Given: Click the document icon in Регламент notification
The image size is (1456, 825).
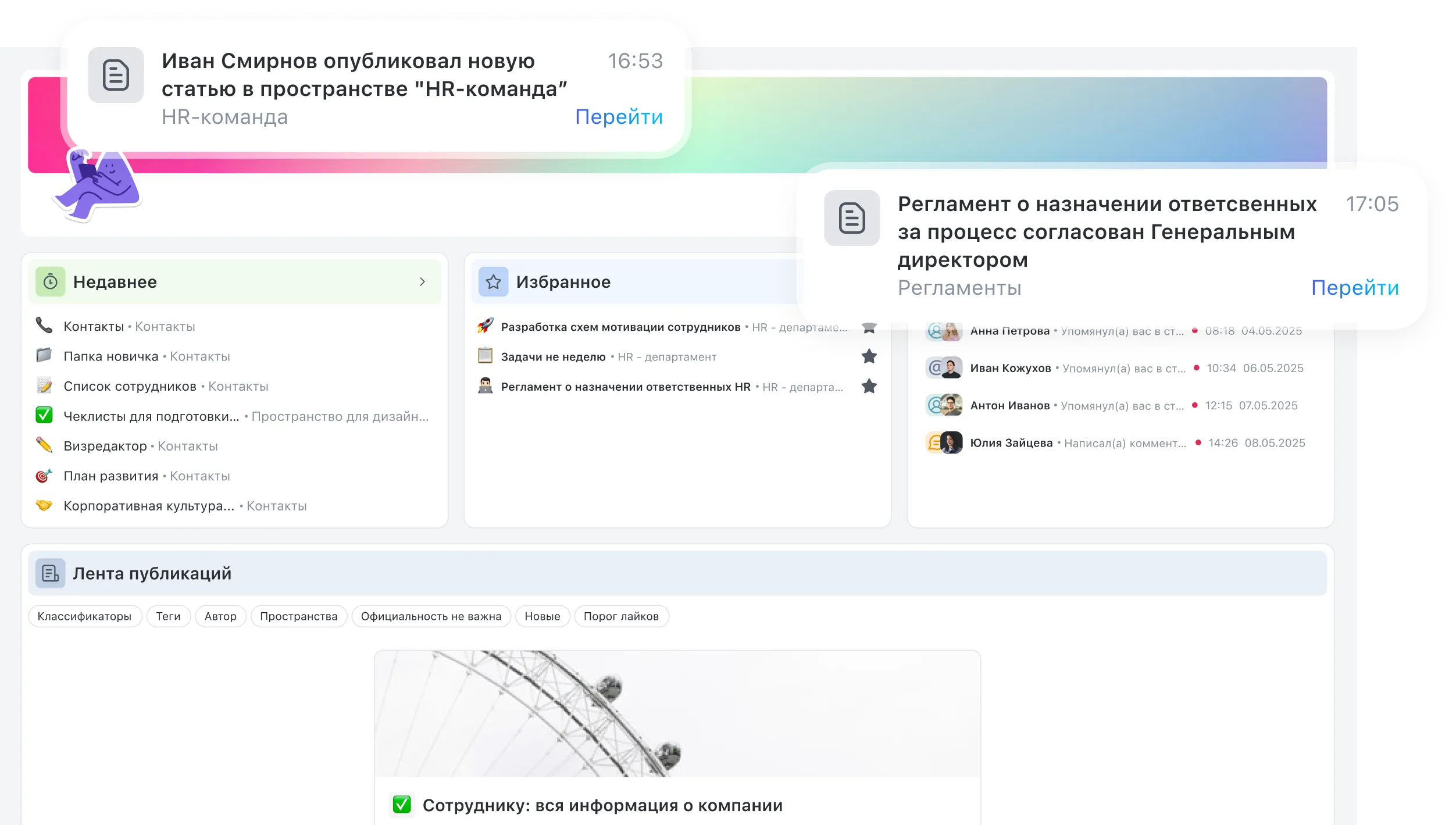Looking at the screenshot, I should 852,218.
